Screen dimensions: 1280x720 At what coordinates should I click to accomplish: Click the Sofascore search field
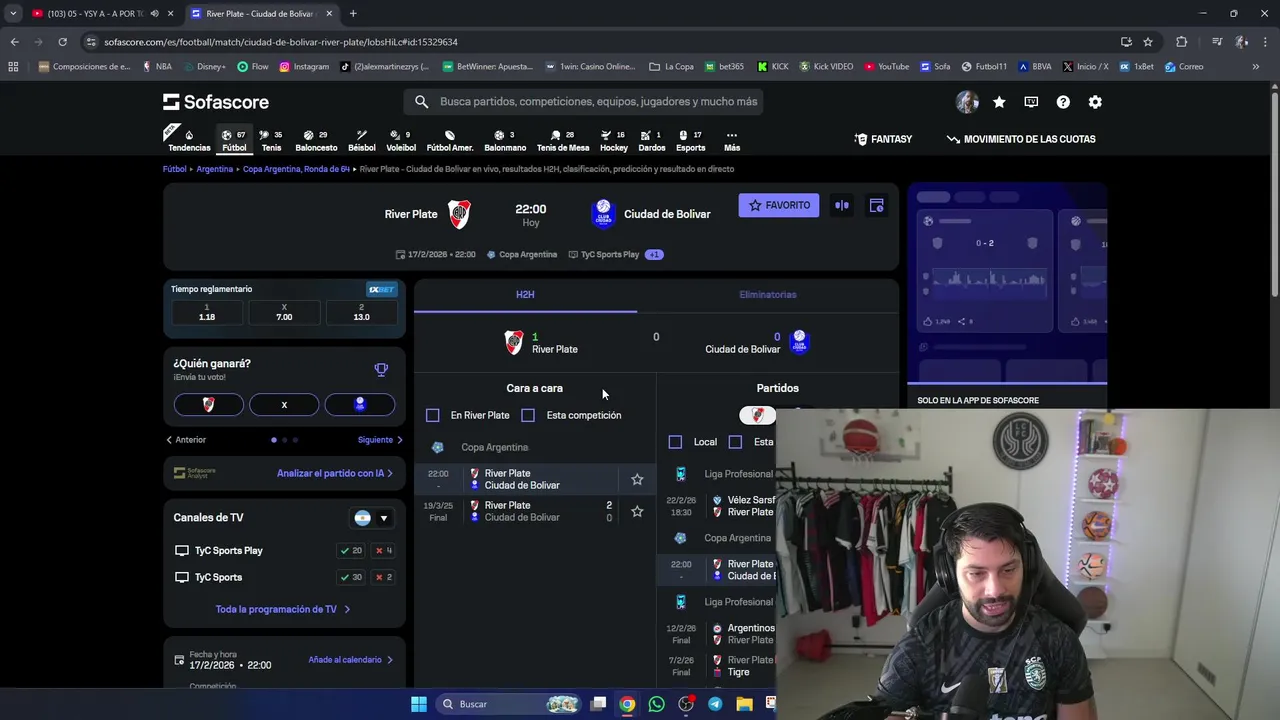pos(584,102)
